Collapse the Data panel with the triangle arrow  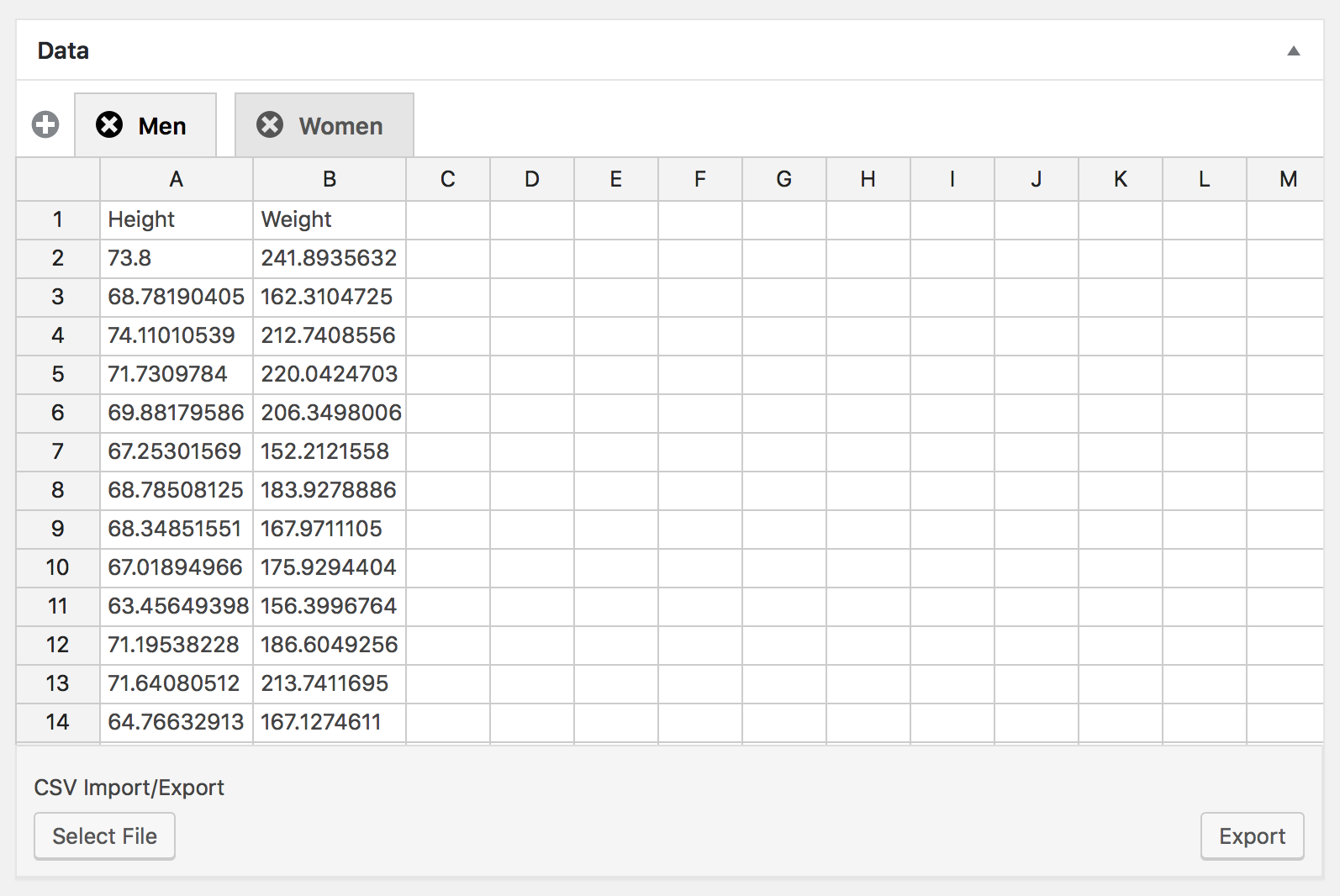tap(1294, 51)
